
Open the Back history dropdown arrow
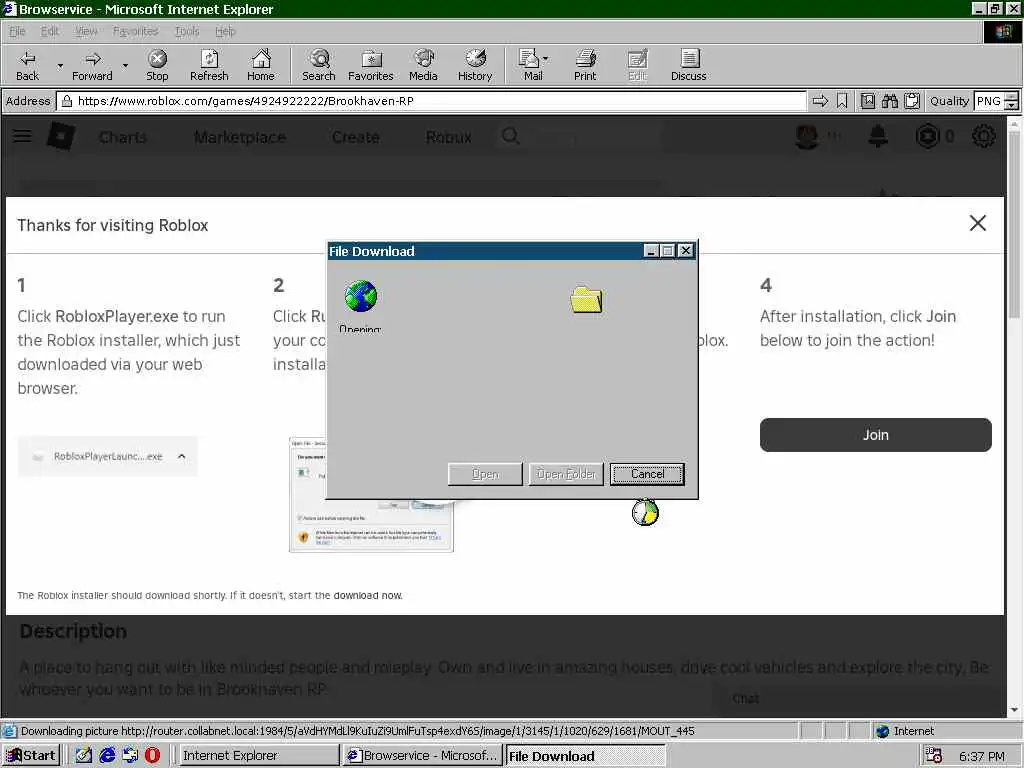coord(60,65)
